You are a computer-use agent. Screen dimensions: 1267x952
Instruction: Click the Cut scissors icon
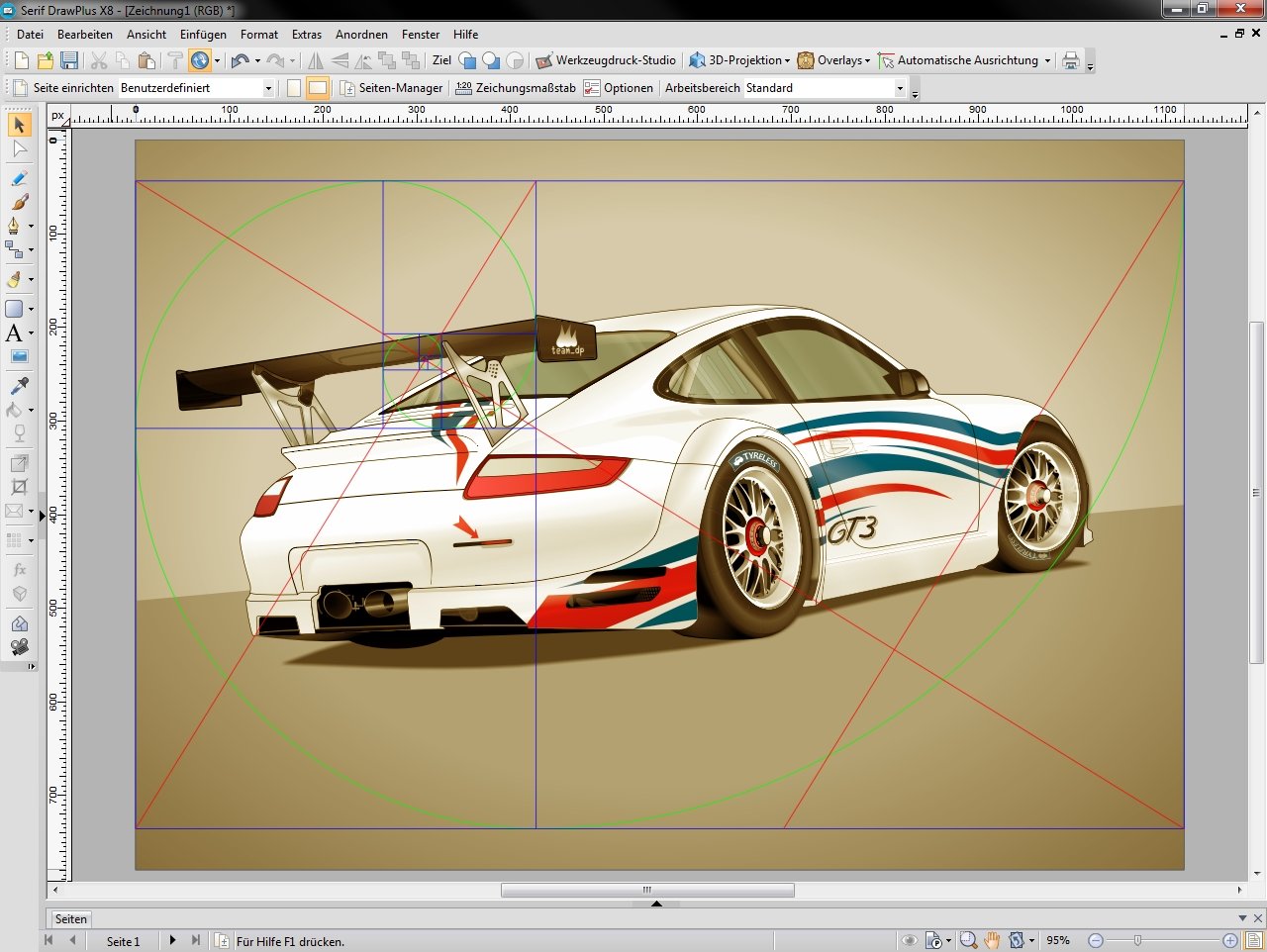99,60
